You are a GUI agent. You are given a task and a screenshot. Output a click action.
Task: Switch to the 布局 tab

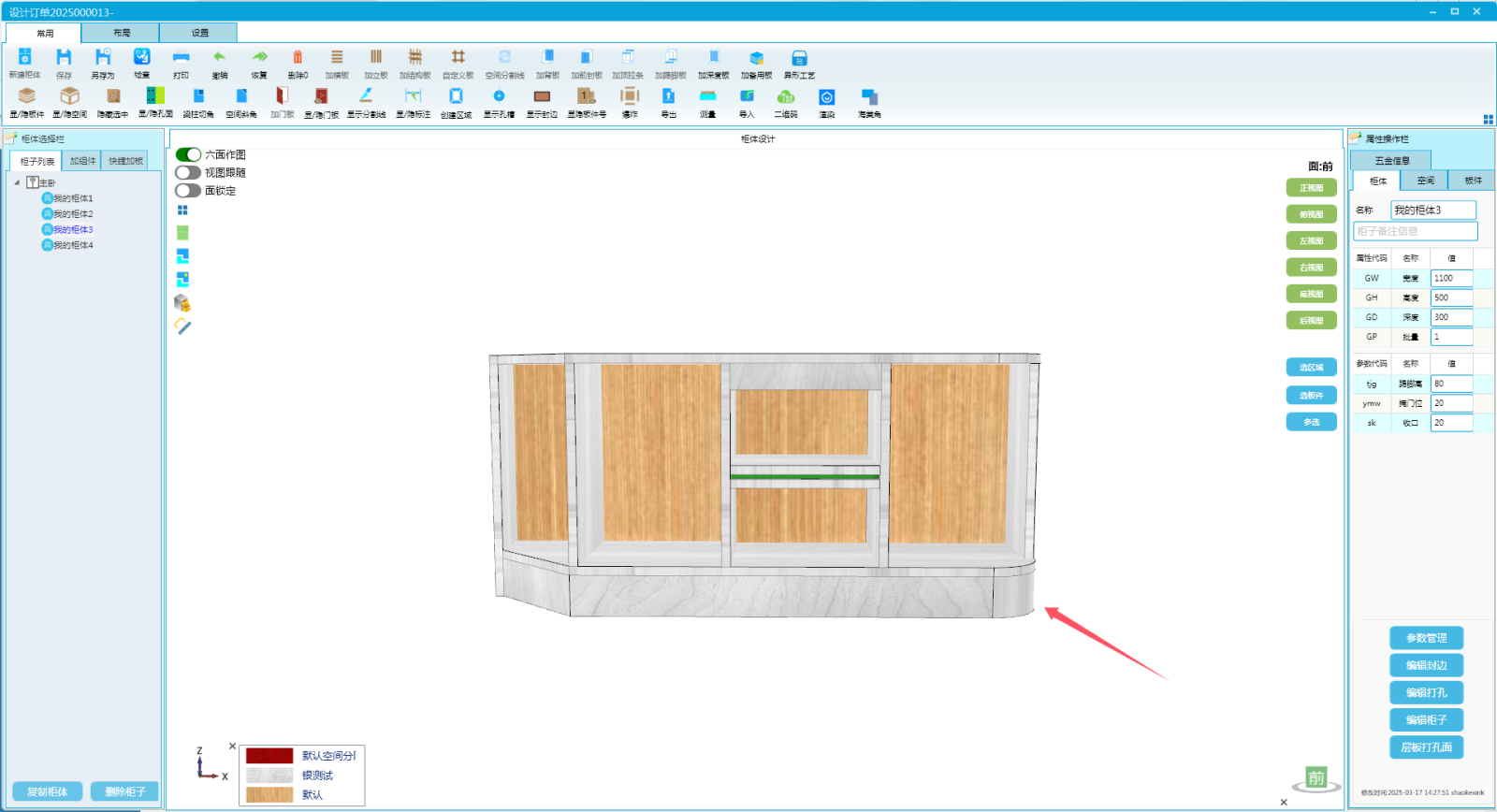pyautogui.click(x=121, y=33)
